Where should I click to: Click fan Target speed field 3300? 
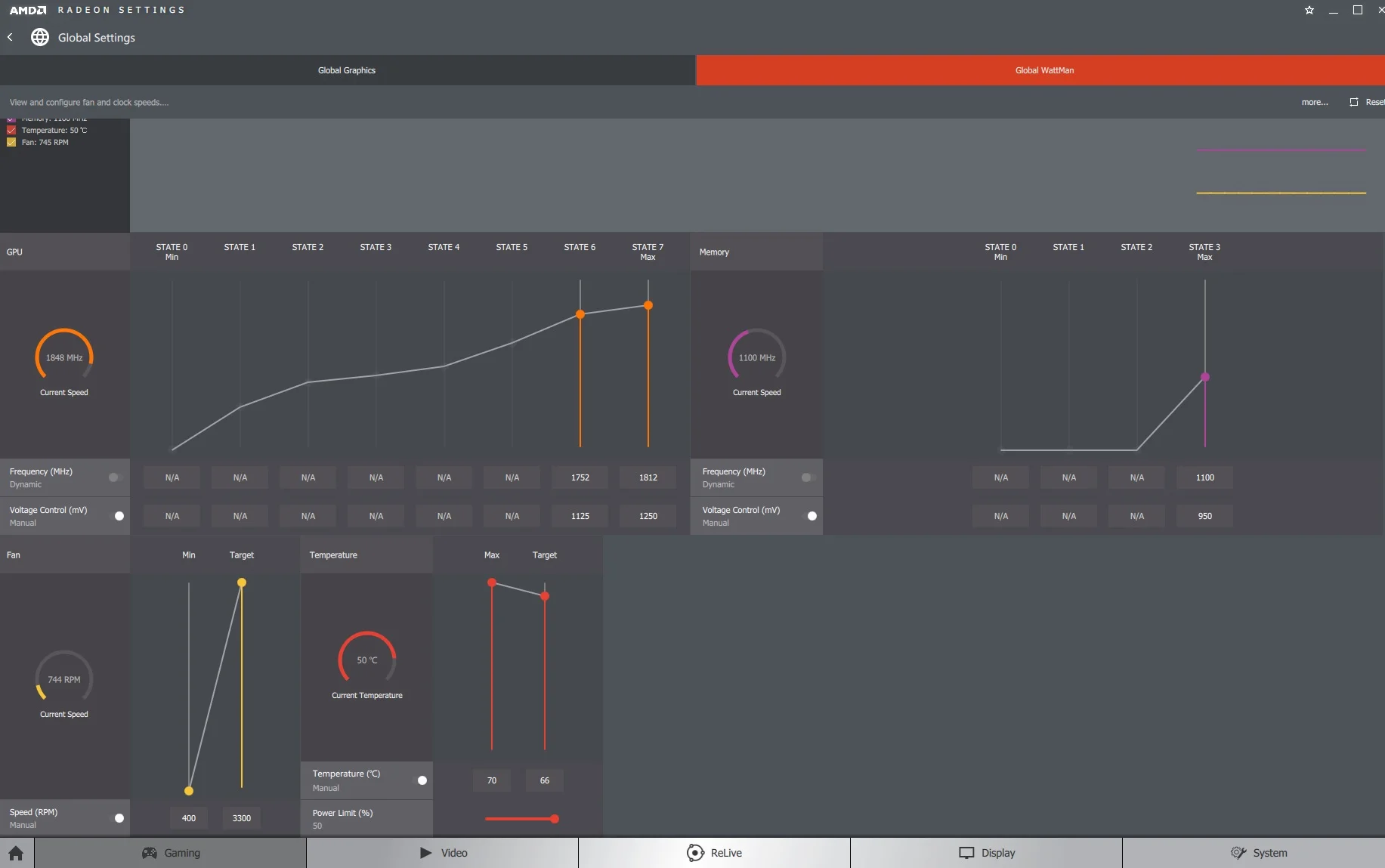tap(242, 818)
